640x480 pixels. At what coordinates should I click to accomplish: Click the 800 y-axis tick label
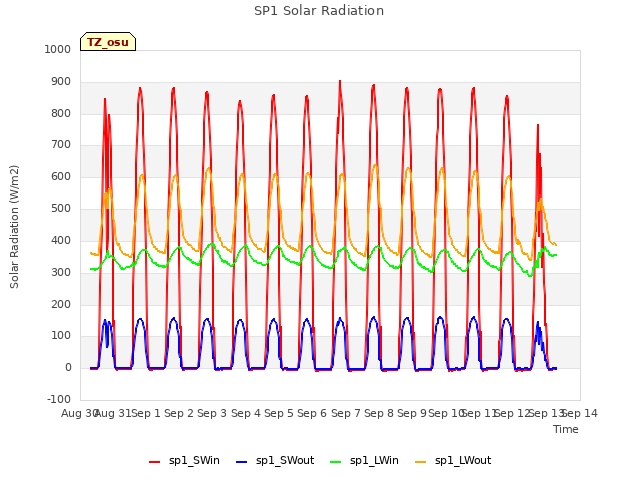coord(61,113)
